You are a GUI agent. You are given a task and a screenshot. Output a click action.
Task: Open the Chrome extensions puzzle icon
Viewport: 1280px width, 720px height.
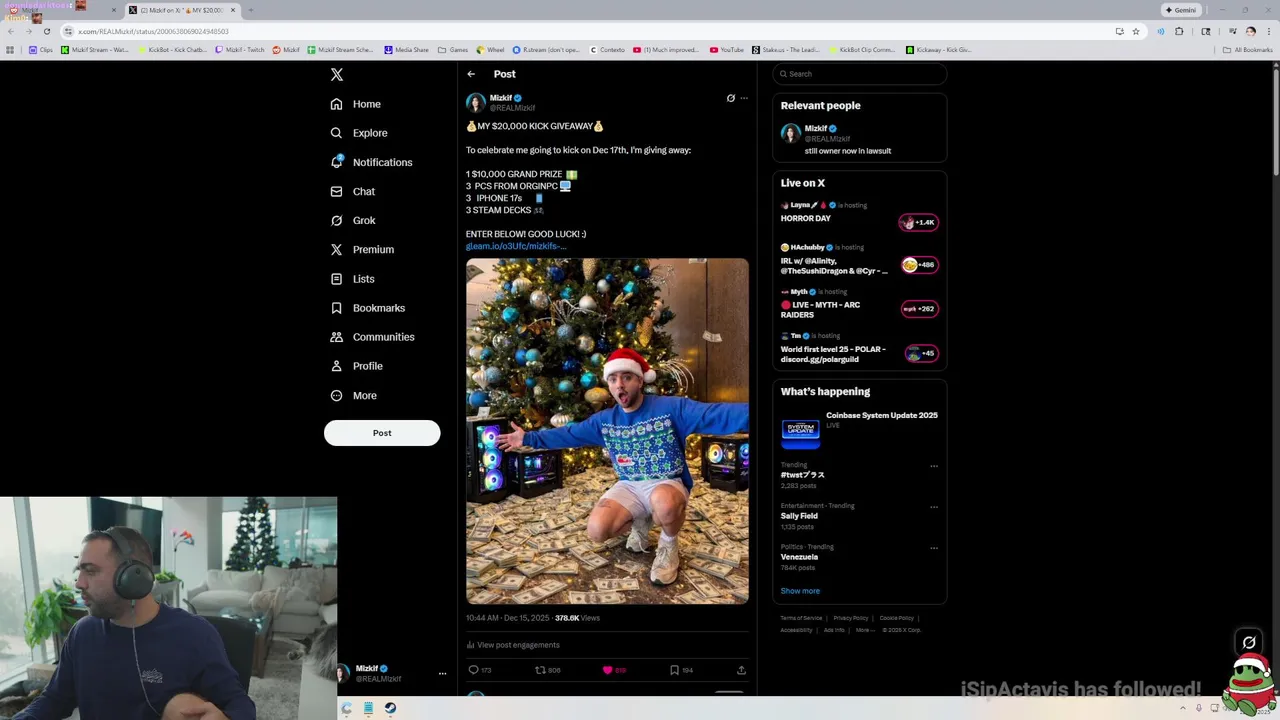click(x=1179, y=31)
